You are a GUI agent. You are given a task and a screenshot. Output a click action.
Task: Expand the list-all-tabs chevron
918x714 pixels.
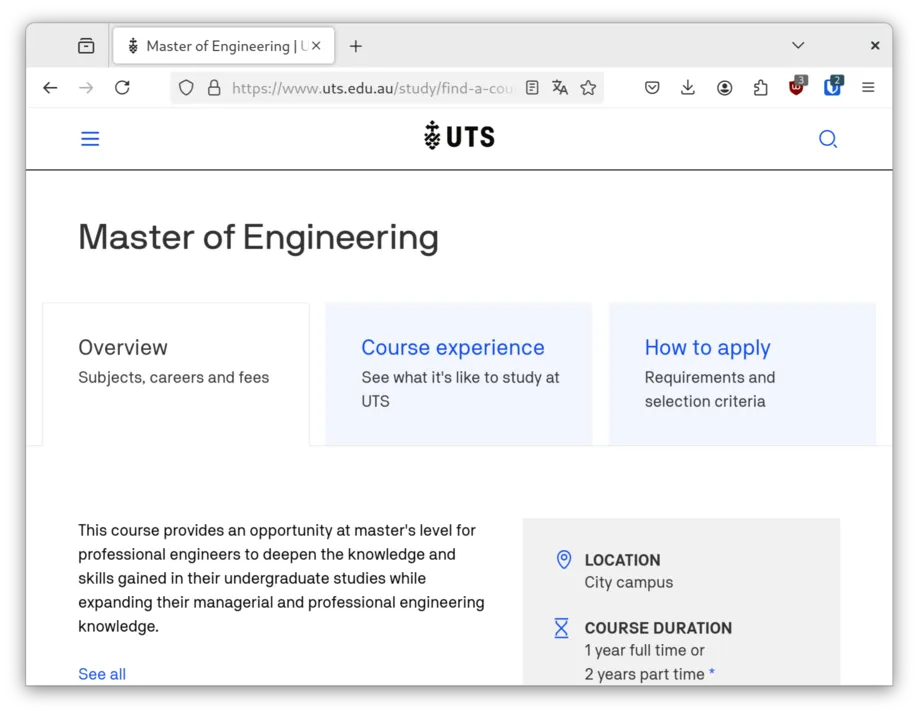(798, 46)
